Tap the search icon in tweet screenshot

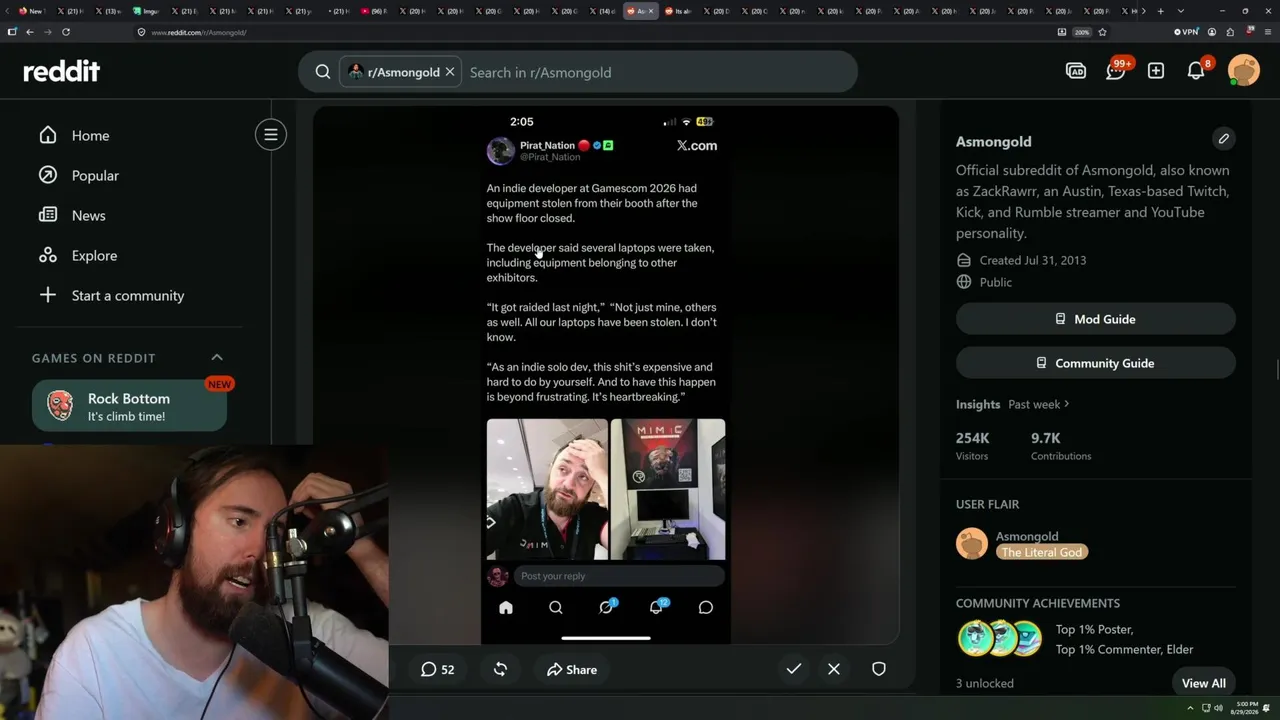point(556,607)
